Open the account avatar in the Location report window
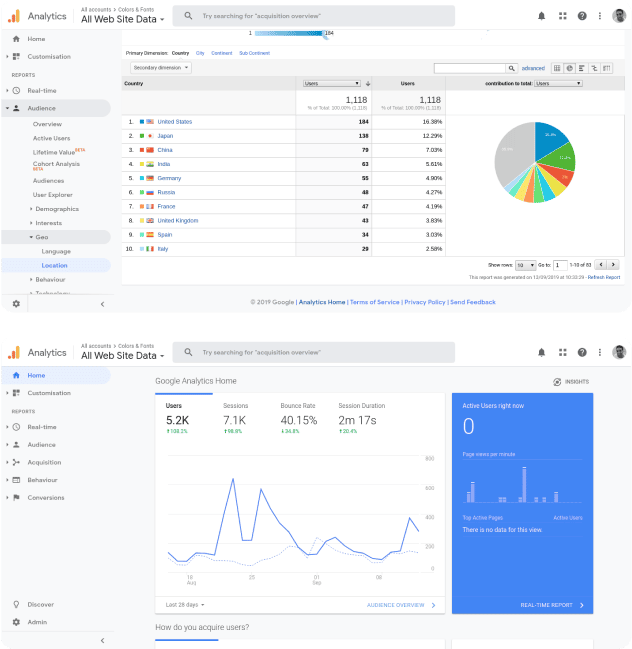632x649 pixels. pyautogui.click(x=619, y=16)
